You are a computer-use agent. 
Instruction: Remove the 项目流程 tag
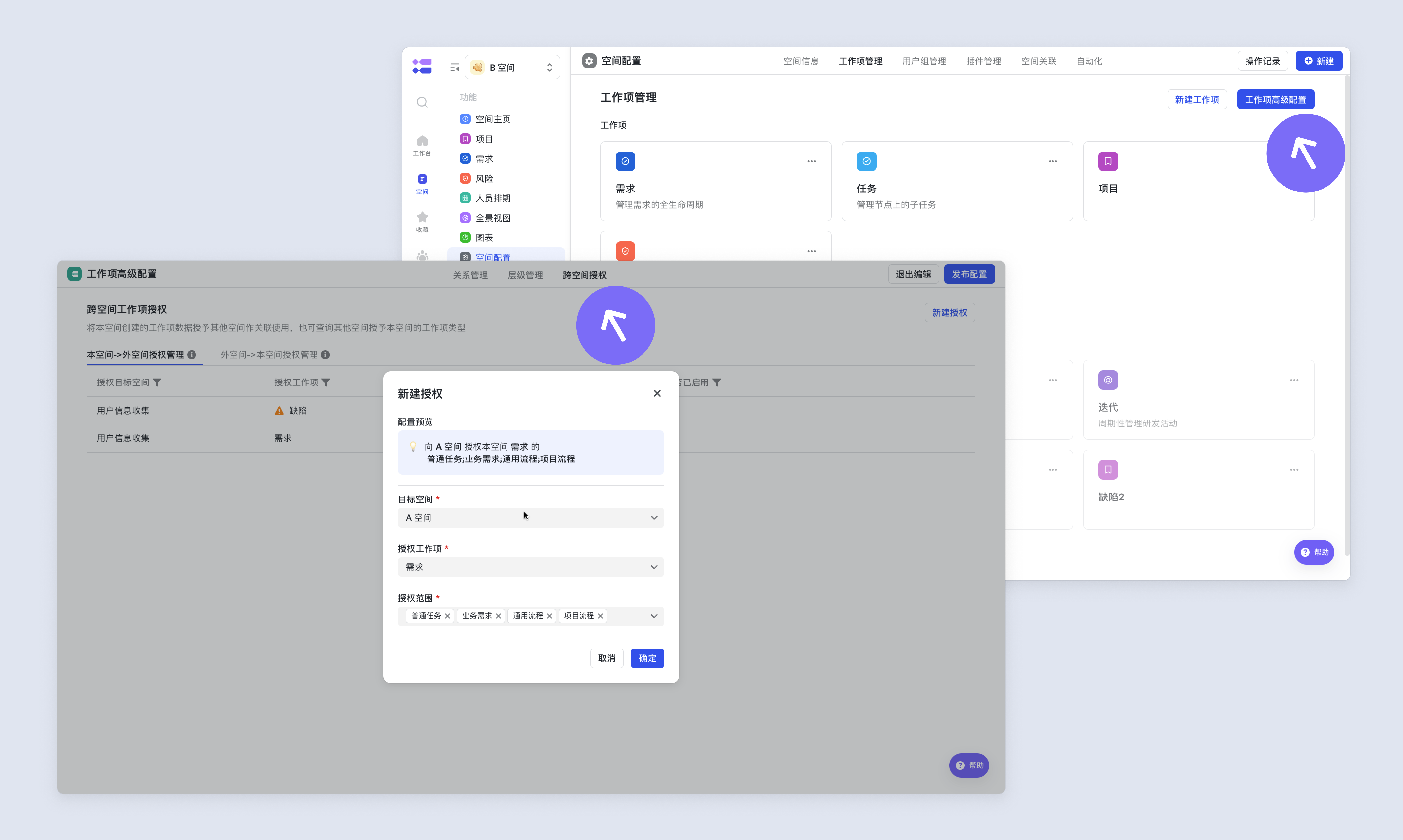[600, 616]
